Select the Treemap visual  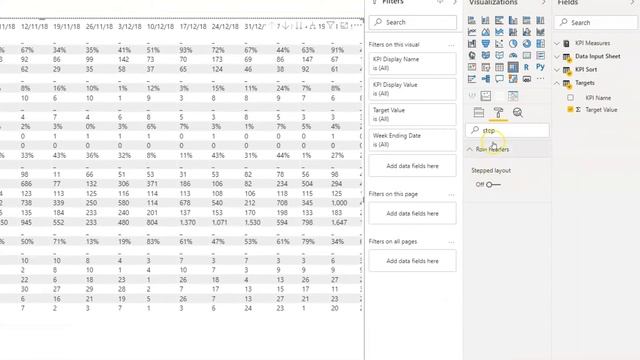tap(540, 44)
